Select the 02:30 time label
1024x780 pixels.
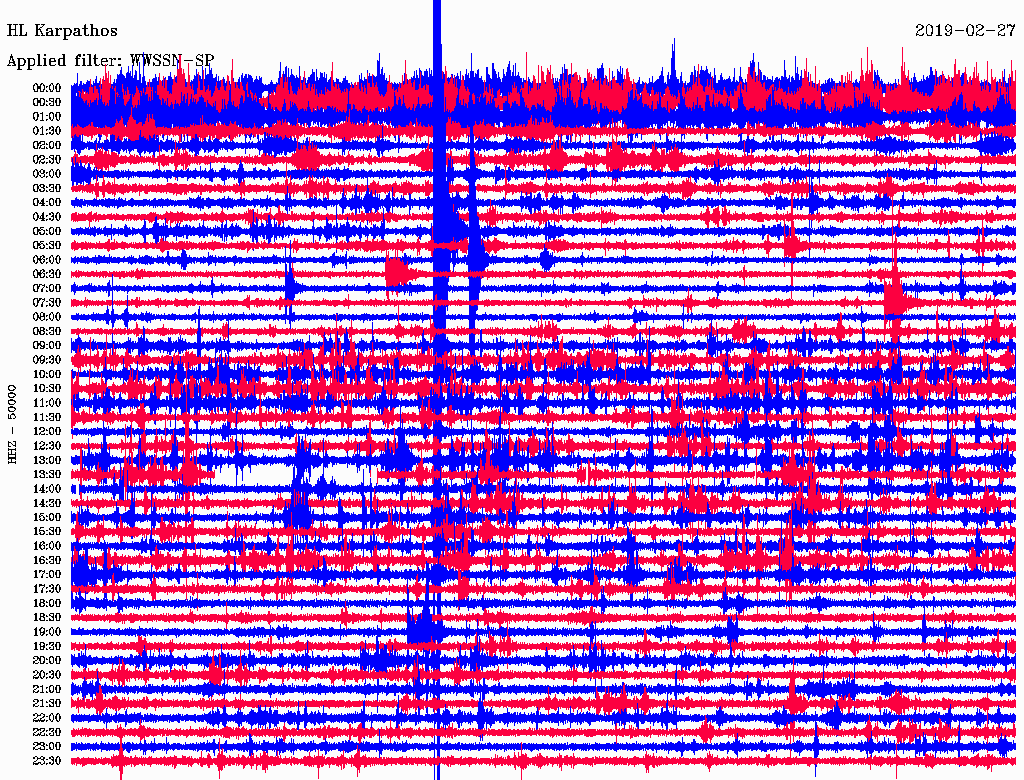click(x=47, y=159)
